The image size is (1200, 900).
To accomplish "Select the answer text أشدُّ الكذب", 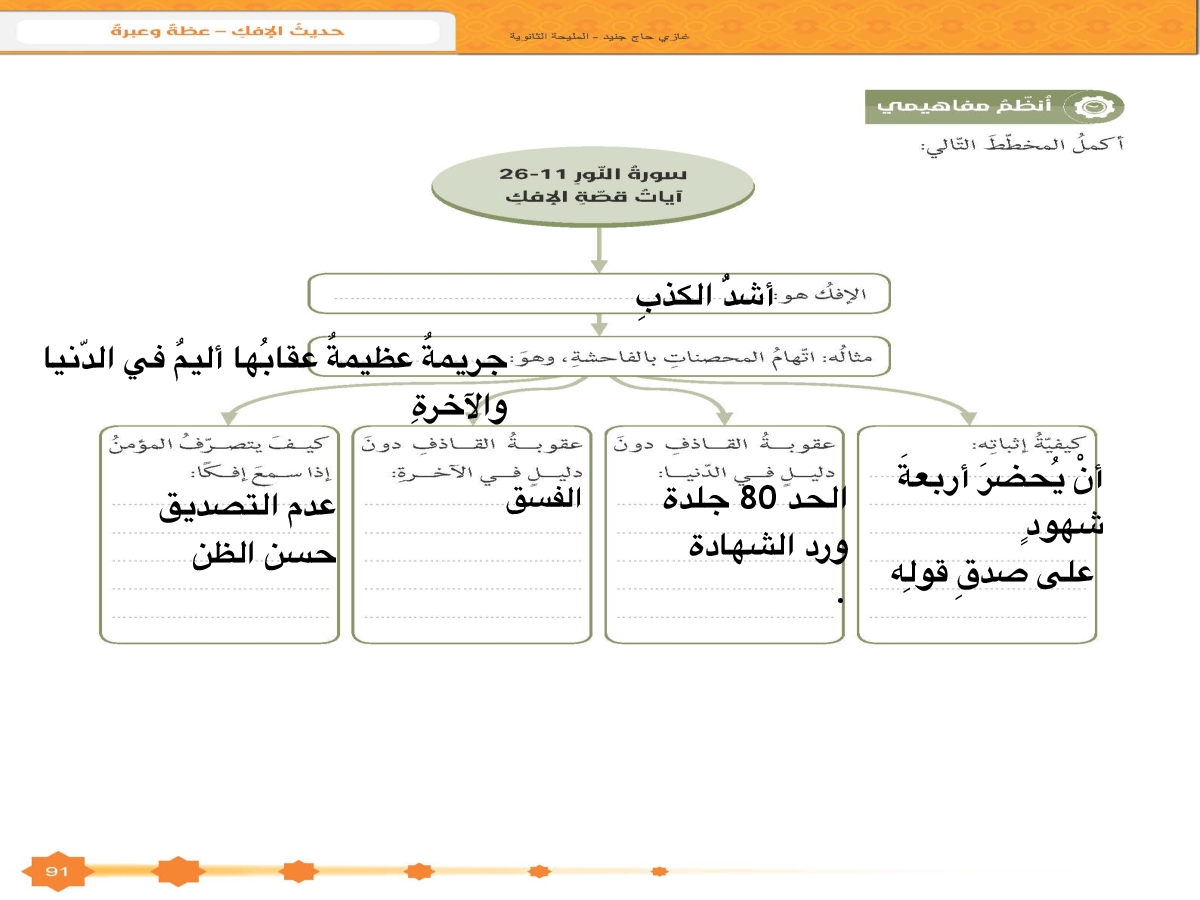I will click(705, 296).
